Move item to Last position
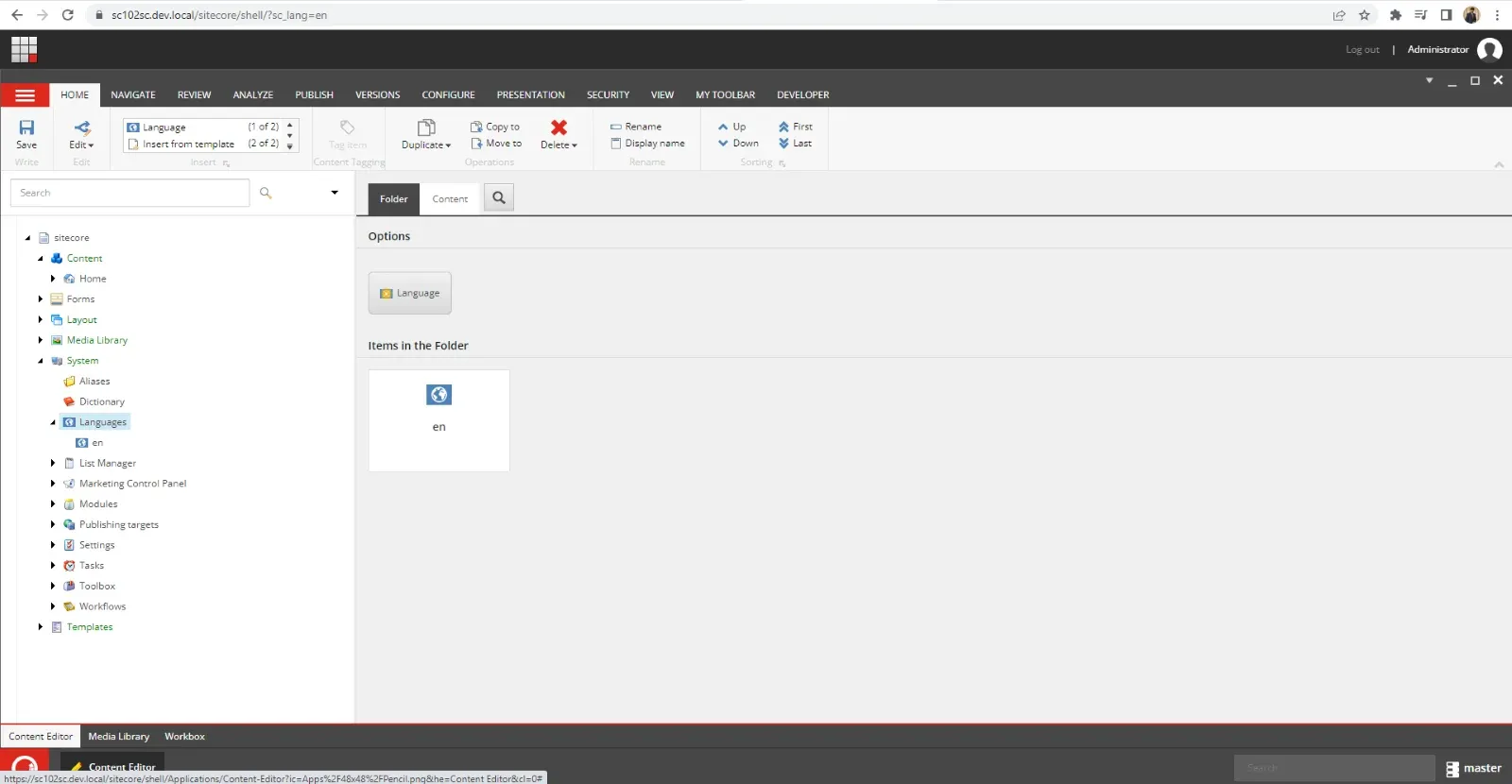 pos(795,144)
